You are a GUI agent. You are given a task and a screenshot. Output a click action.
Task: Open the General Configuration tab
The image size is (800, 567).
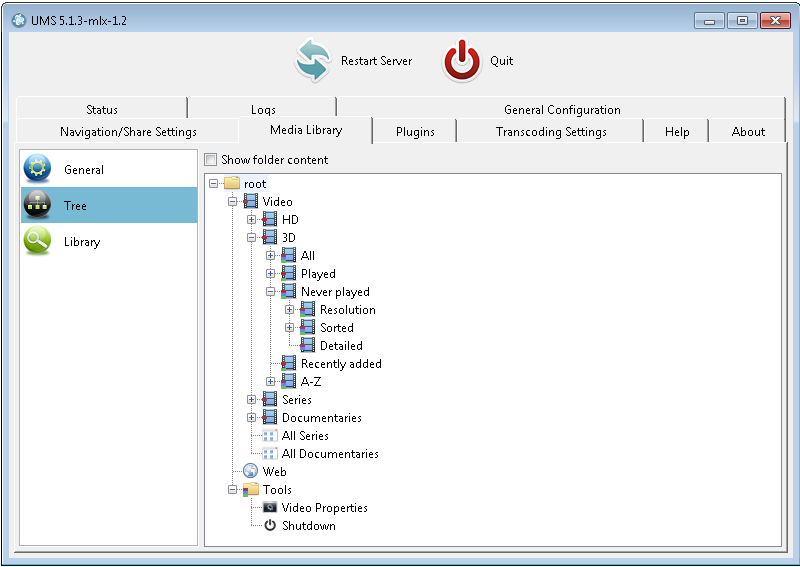pos(562,109)
